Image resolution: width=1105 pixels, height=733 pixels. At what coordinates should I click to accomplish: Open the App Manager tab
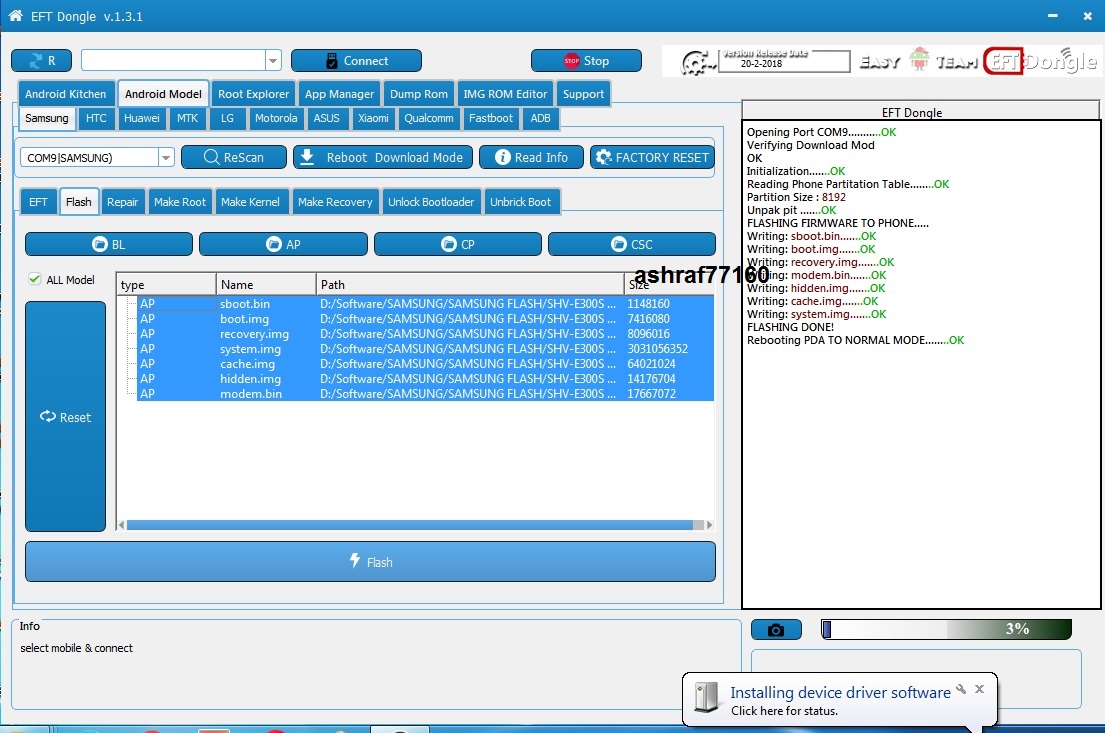coord(339,94)
